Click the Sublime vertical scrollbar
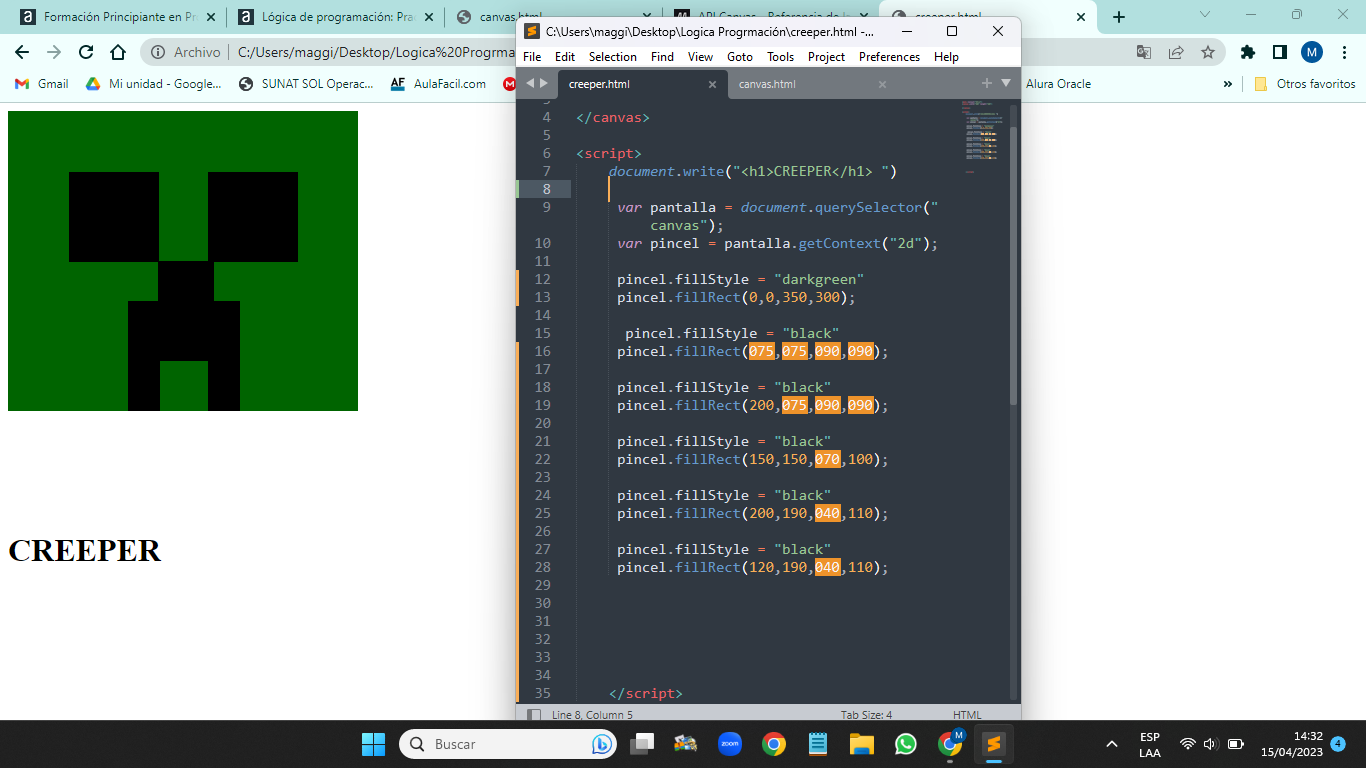The height and width of the screenshot is (768, 1366). pyautogui.click(x=1013, y=266)
